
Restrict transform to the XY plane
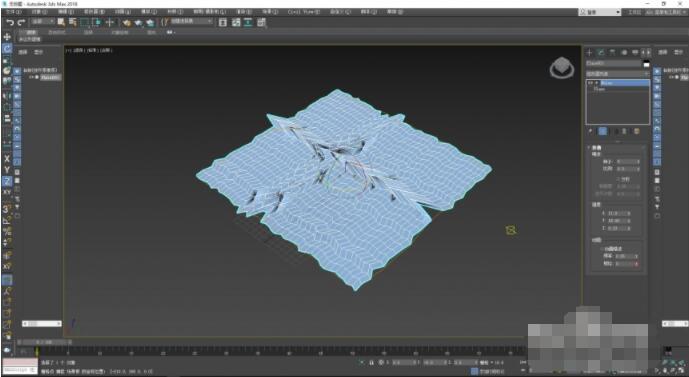tap(7, 192)
